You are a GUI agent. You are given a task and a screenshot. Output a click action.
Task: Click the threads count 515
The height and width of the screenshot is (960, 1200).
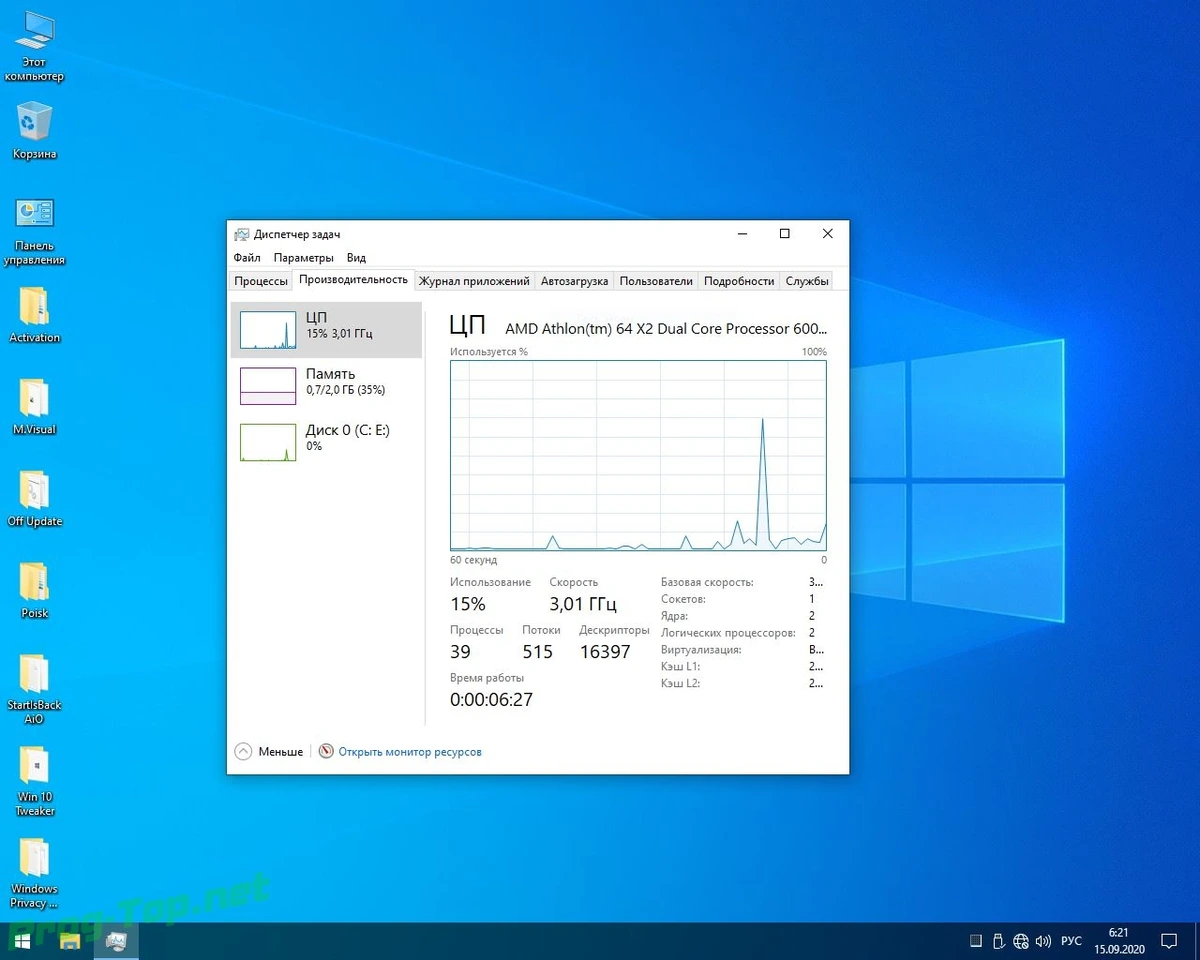[x=537, y=652]
